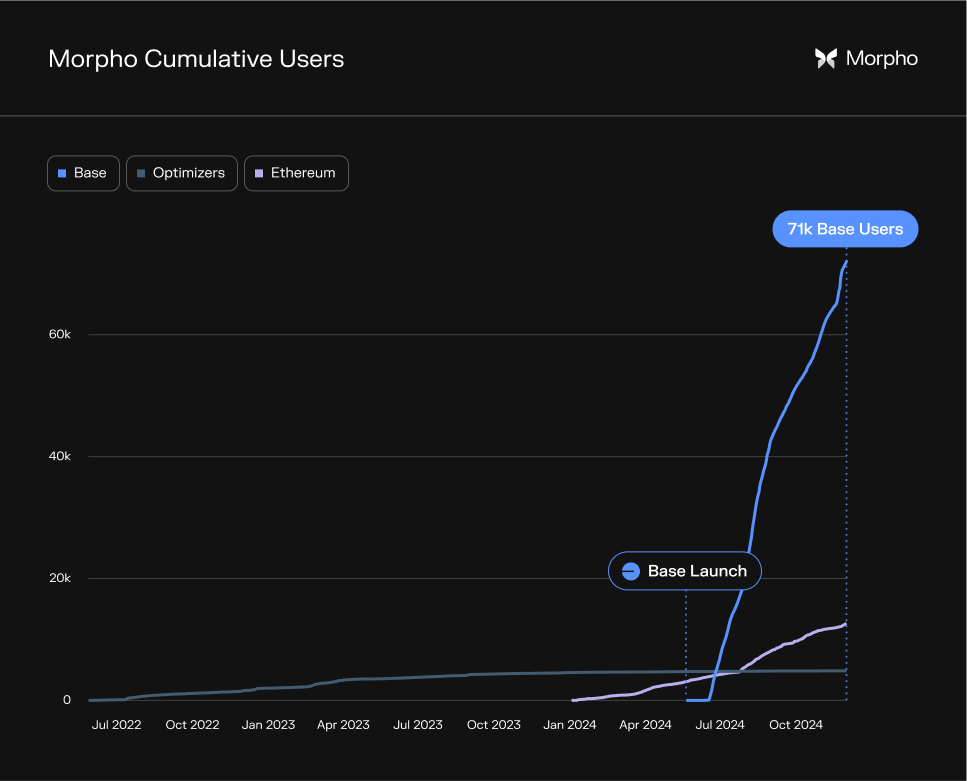Image resolution: width=967 pixels, height=781 pixels.
Task: Click the Jan 2023 x-axis label
Action: click(268, 725)
